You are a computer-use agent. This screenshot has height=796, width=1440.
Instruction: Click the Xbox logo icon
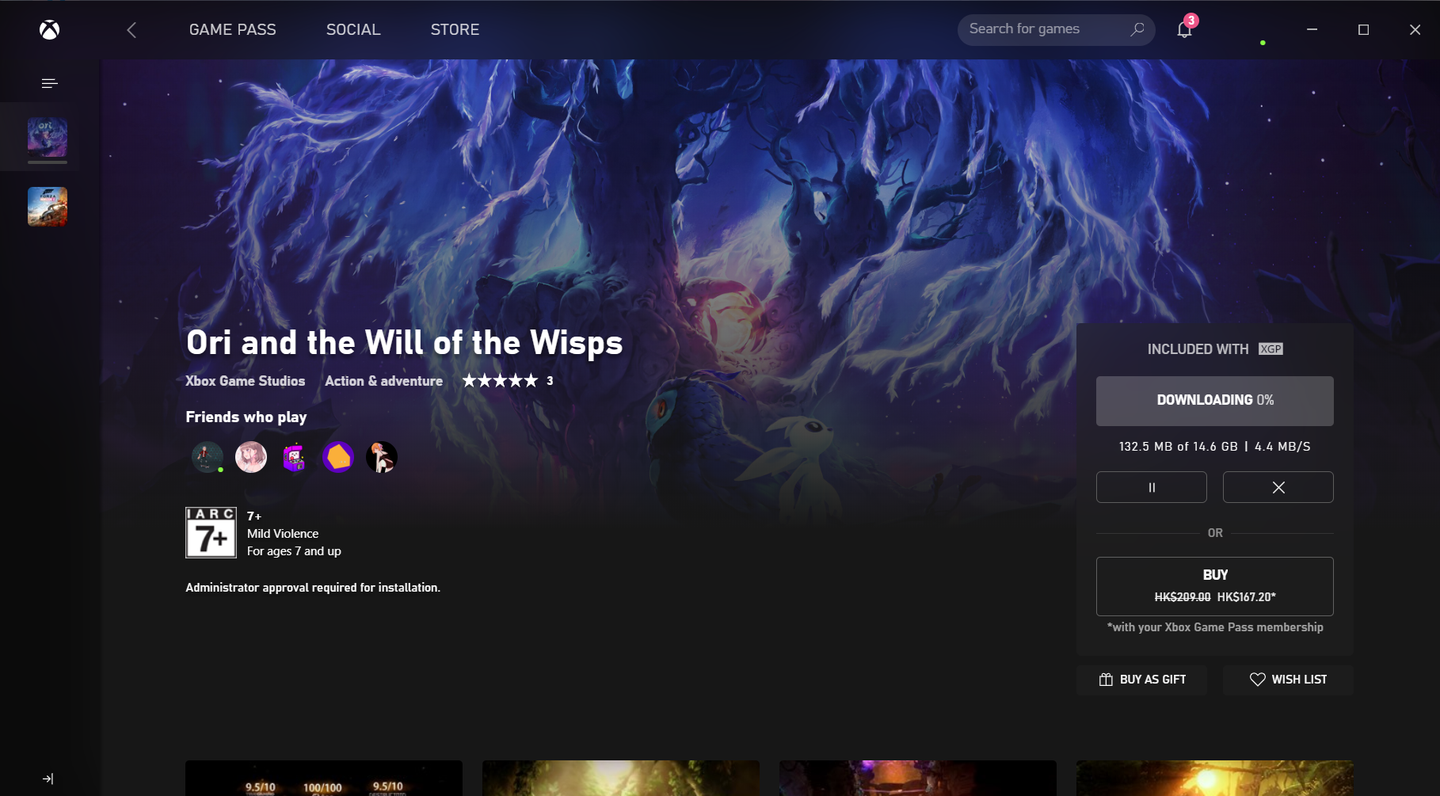click(49, 30)
